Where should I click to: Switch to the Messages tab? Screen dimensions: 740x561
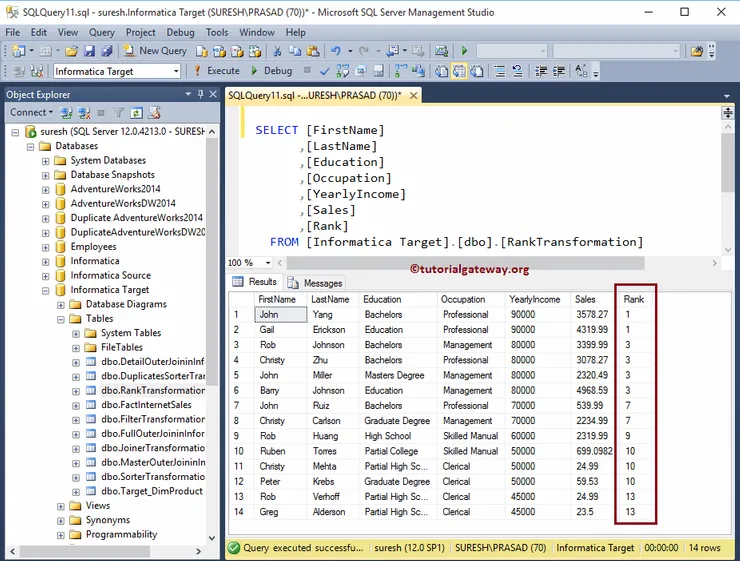(x=315, y=283)
